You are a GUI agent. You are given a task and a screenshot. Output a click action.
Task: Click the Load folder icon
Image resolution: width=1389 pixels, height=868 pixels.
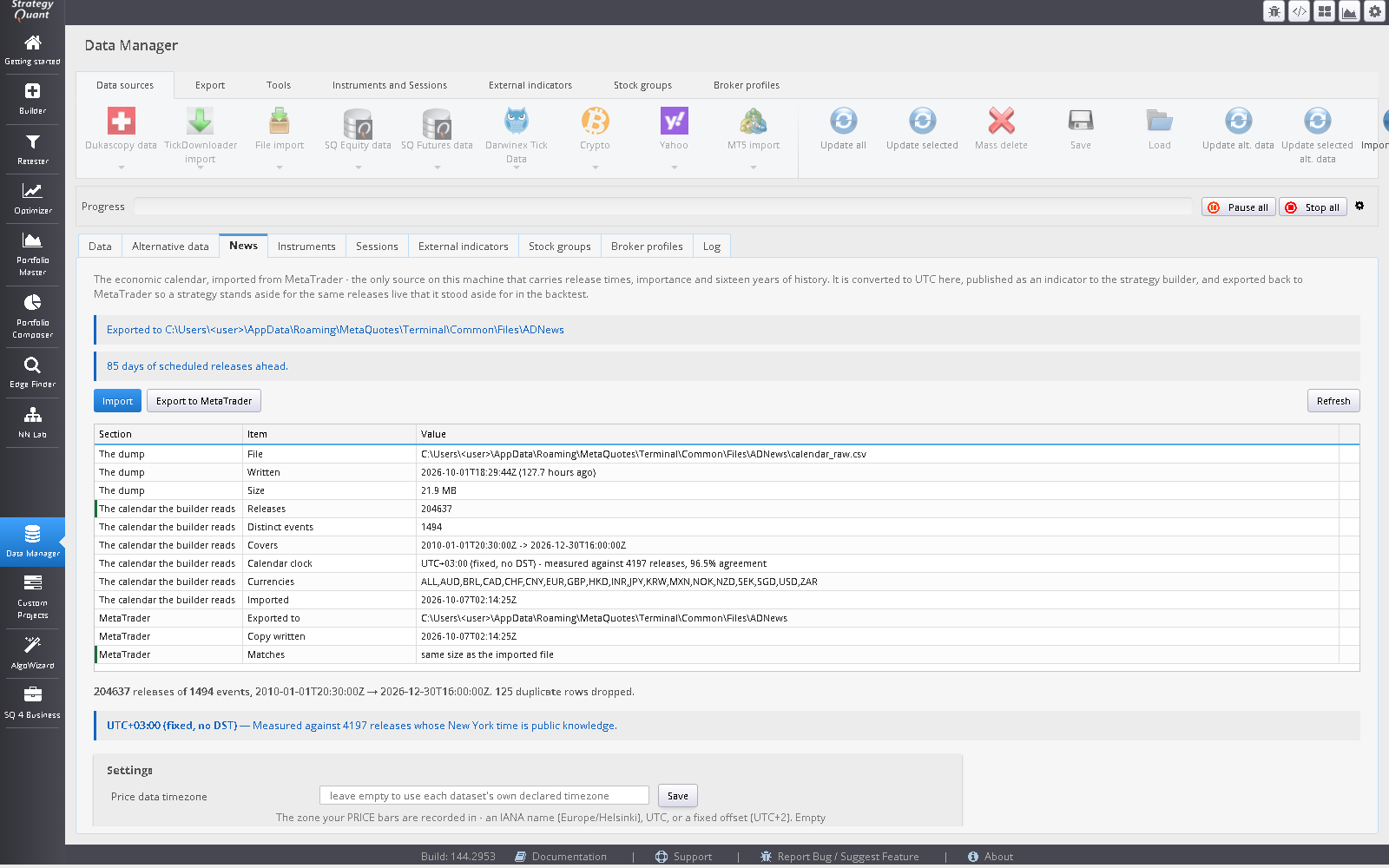(x=1160, y=121)
